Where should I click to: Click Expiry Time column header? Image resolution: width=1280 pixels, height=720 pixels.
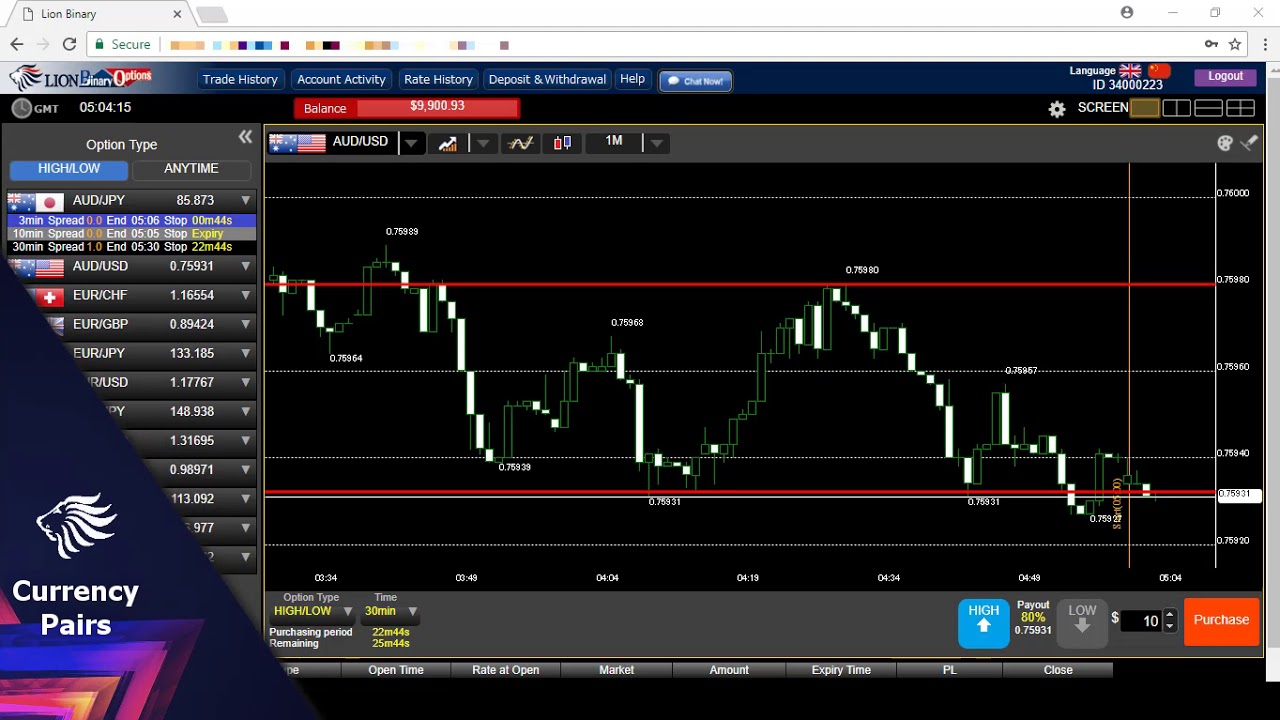pos(841,670)
